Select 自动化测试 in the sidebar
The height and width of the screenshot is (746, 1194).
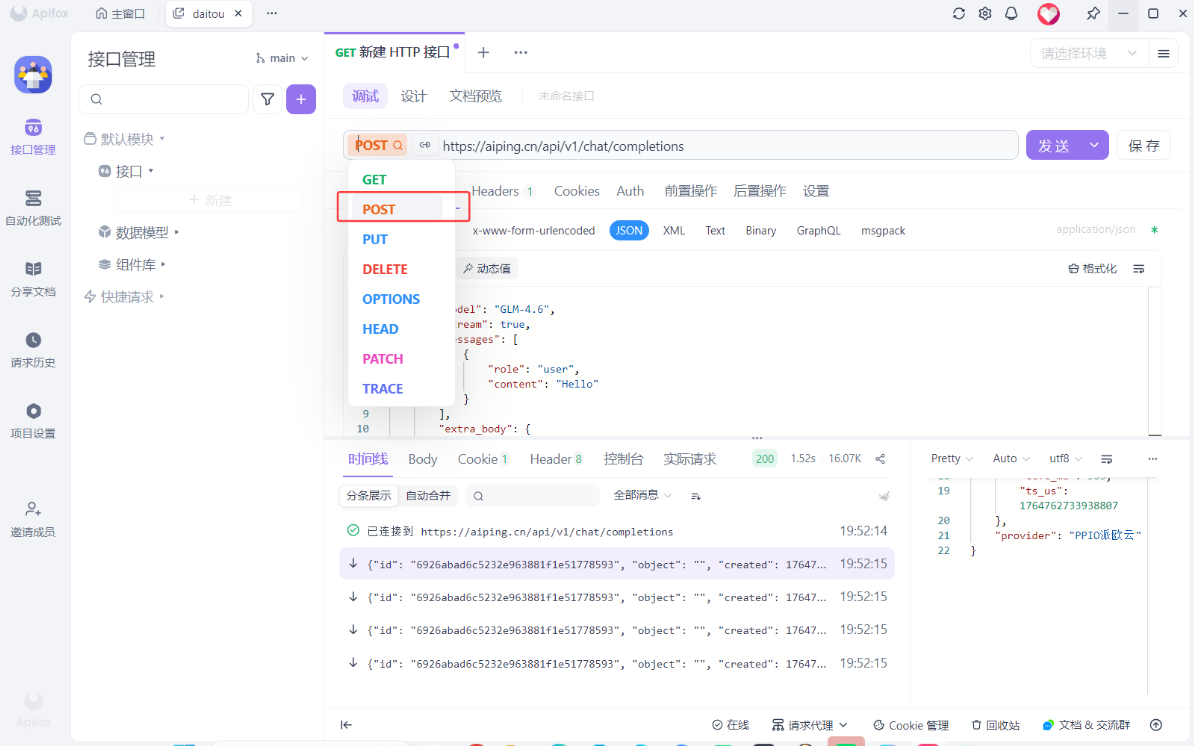[33, 203]
